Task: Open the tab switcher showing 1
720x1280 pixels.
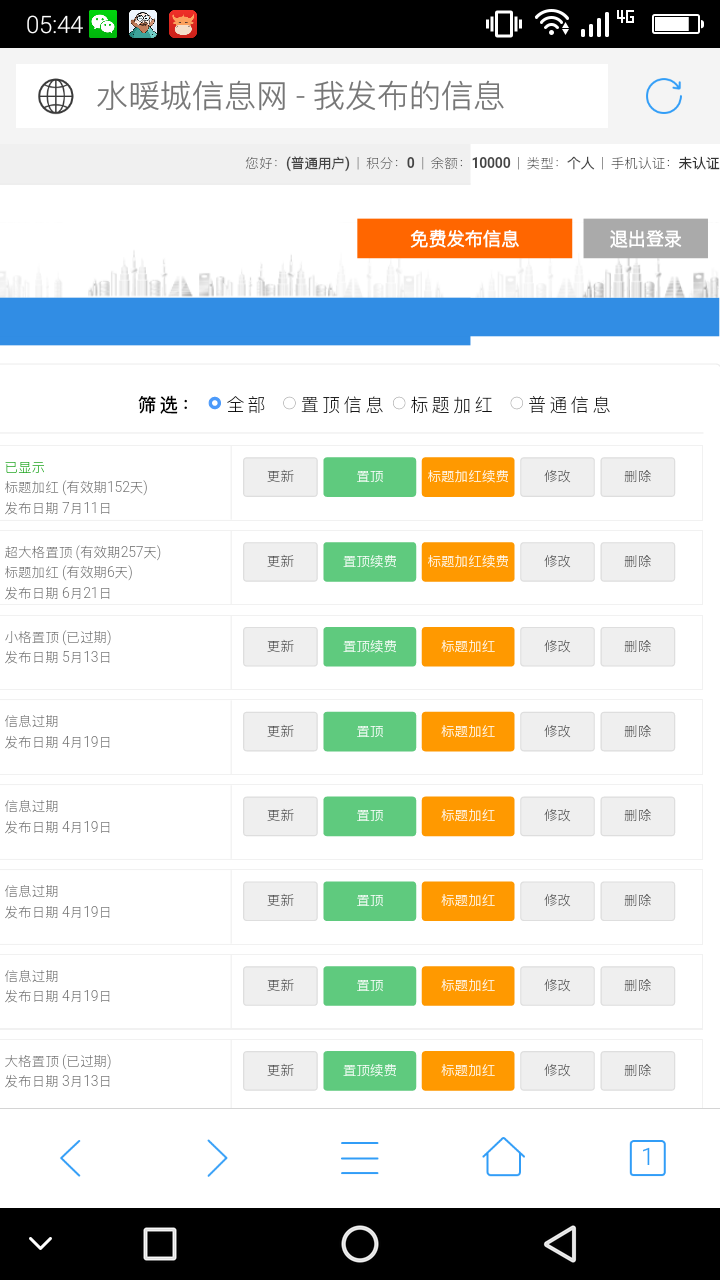Action: tap(647, 1158)
